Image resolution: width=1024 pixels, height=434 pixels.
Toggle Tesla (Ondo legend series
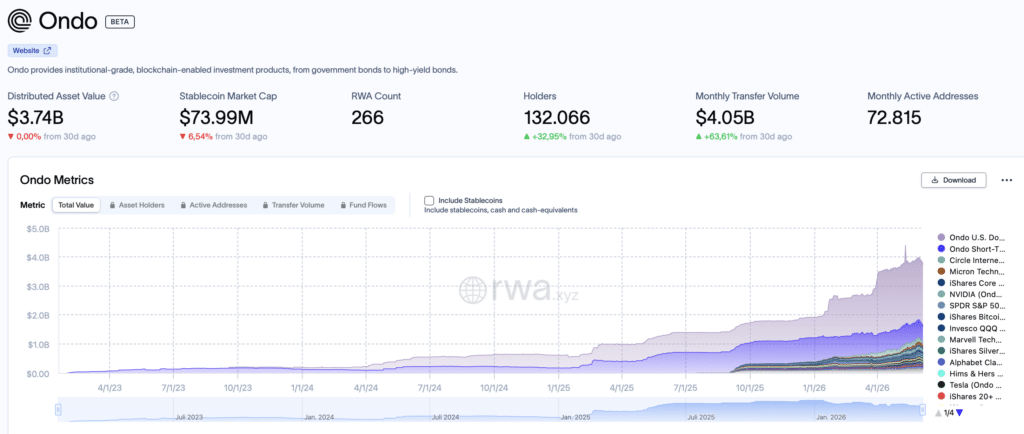(972, 385)
